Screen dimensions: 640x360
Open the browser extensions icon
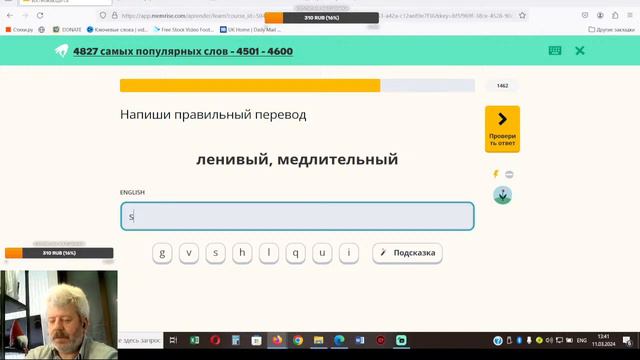(x=615, y=16)
